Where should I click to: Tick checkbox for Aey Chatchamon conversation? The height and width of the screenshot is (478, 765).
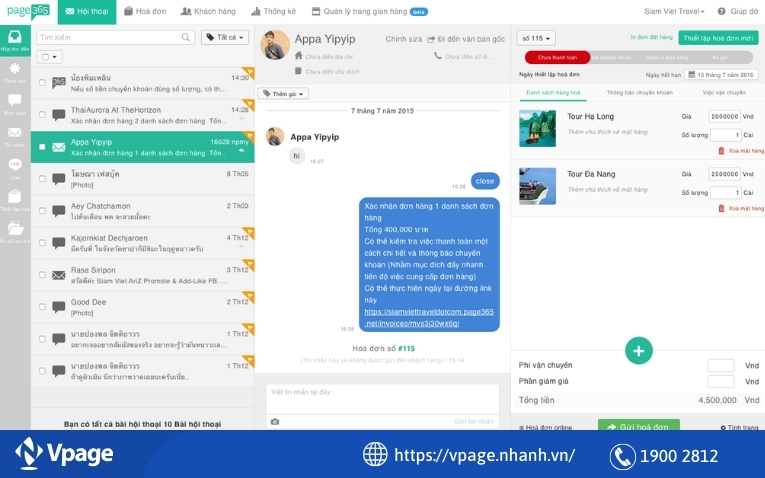[x=42, y=211]
